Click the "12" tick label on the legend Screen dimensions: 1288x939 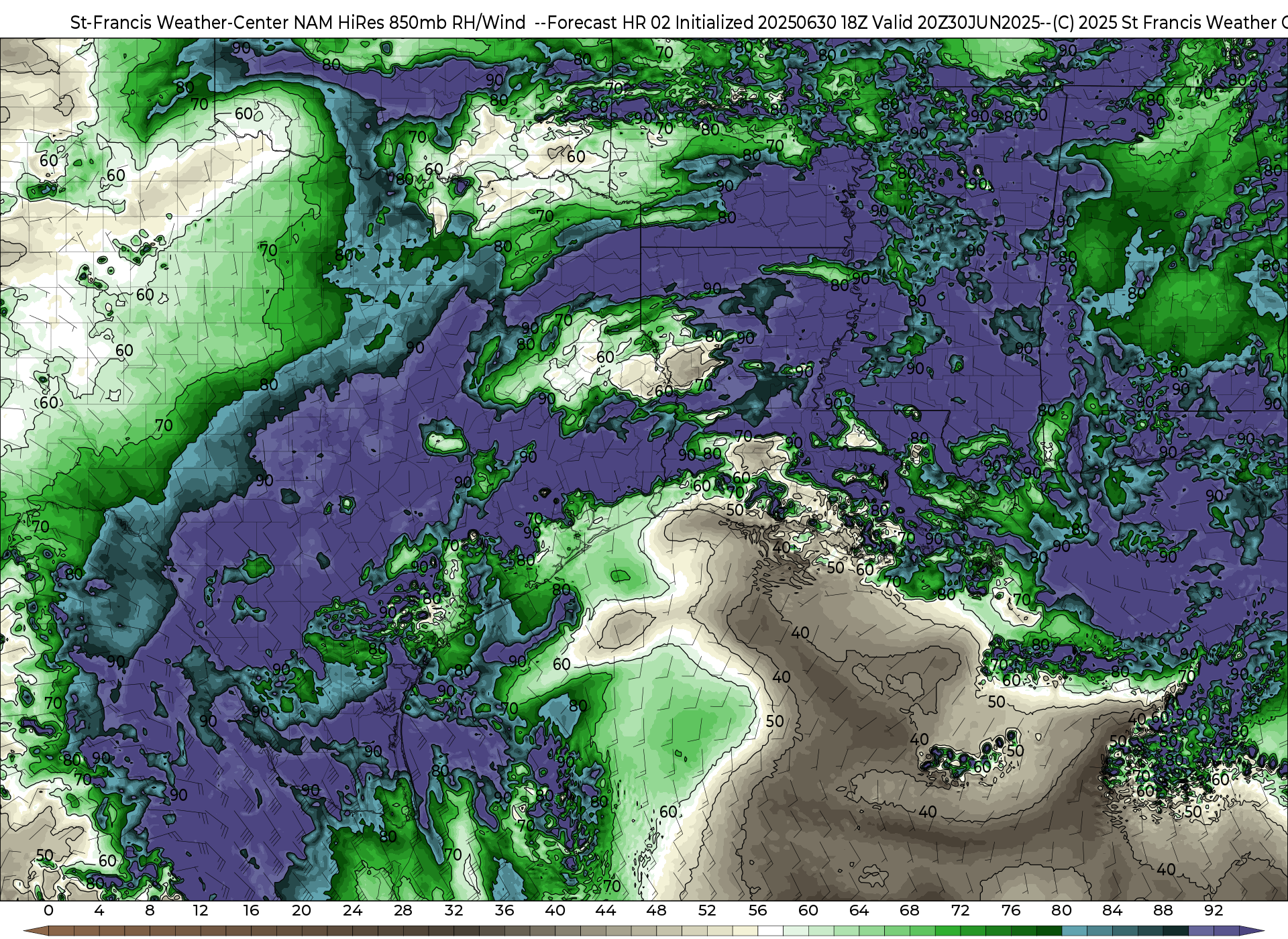201,911
